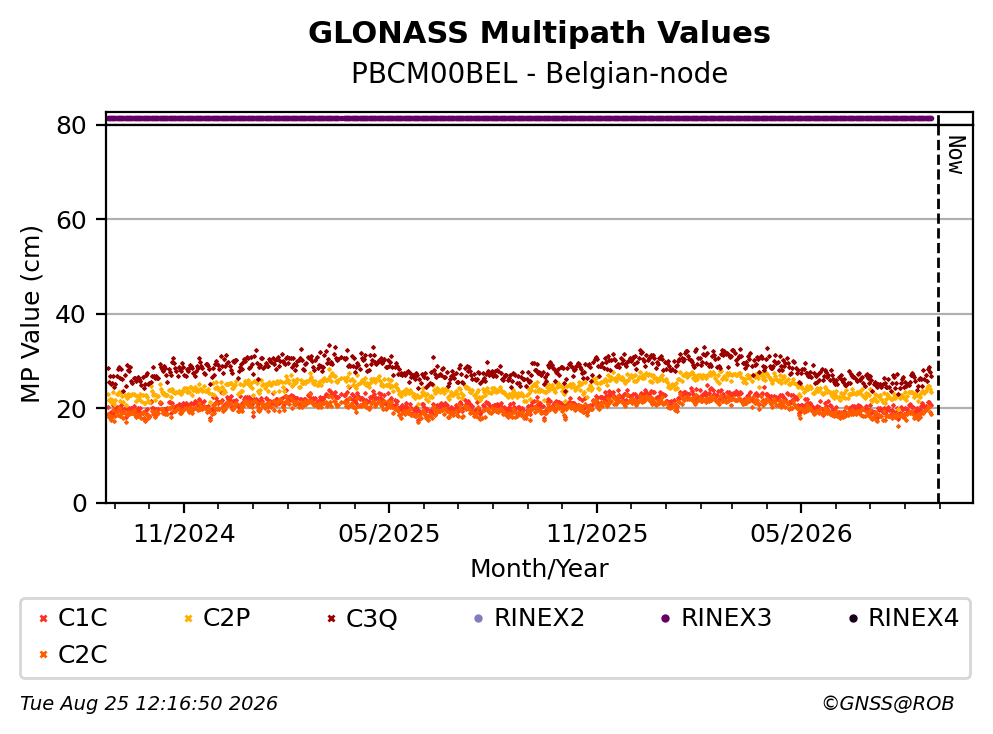
Task: Click the ©GNSS@ROB credit text
Action: pos(888,704)
